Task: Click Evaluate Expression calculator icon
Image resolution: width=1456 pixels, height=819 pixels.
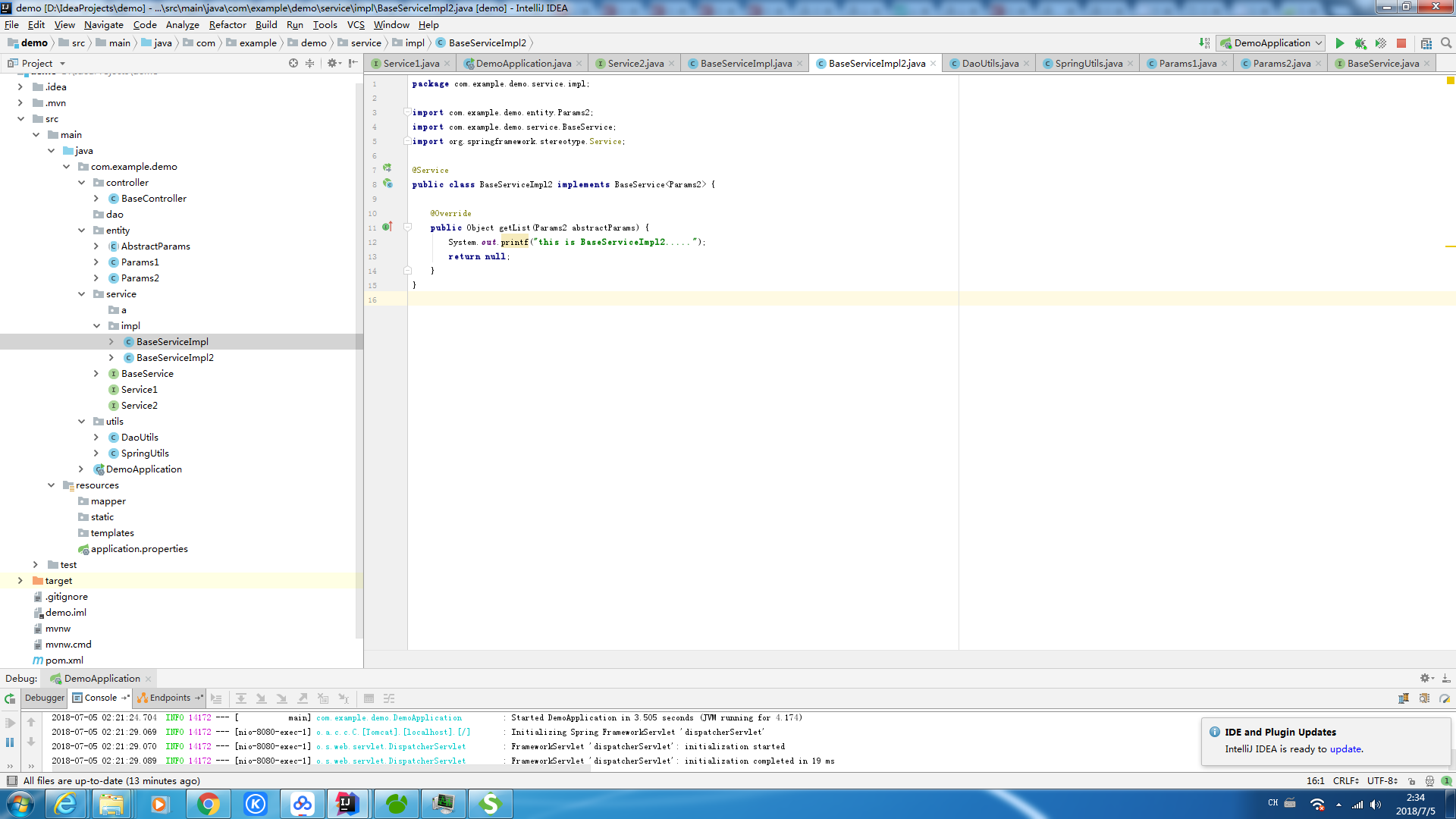Action: tap(369, 698)
